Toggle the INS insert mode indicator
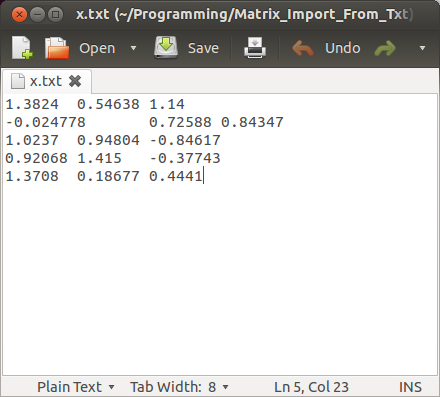Viewport: 440px width, 397px height. click(x=410, y=387)
